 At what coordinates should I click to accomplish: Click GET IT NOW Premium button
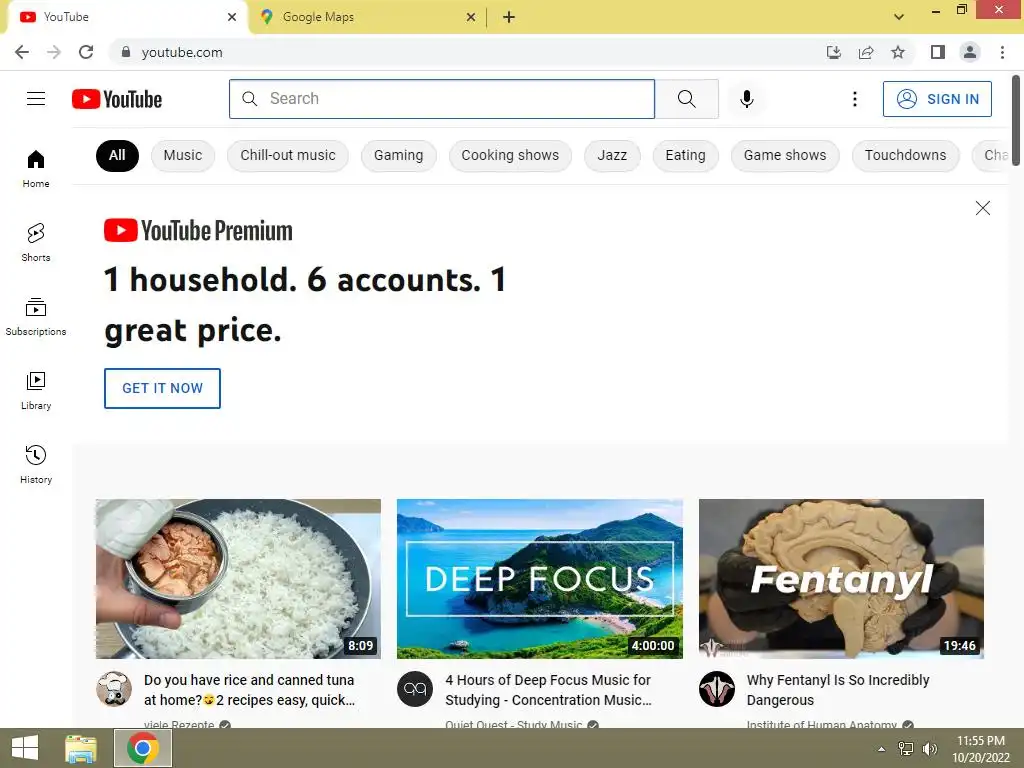pos(162,388)
